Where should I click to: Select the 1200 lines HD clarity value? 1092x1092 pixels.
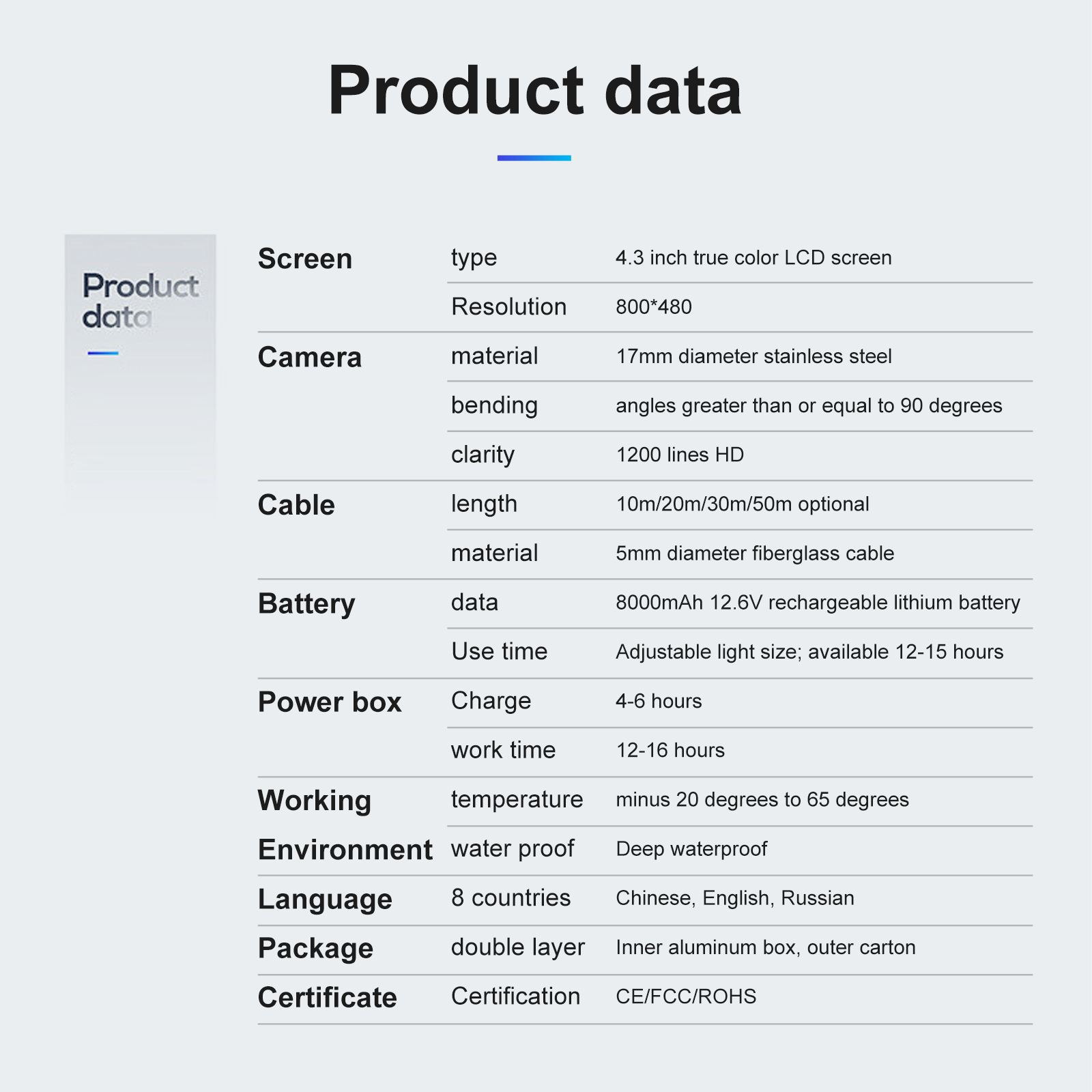pos(680,455)
